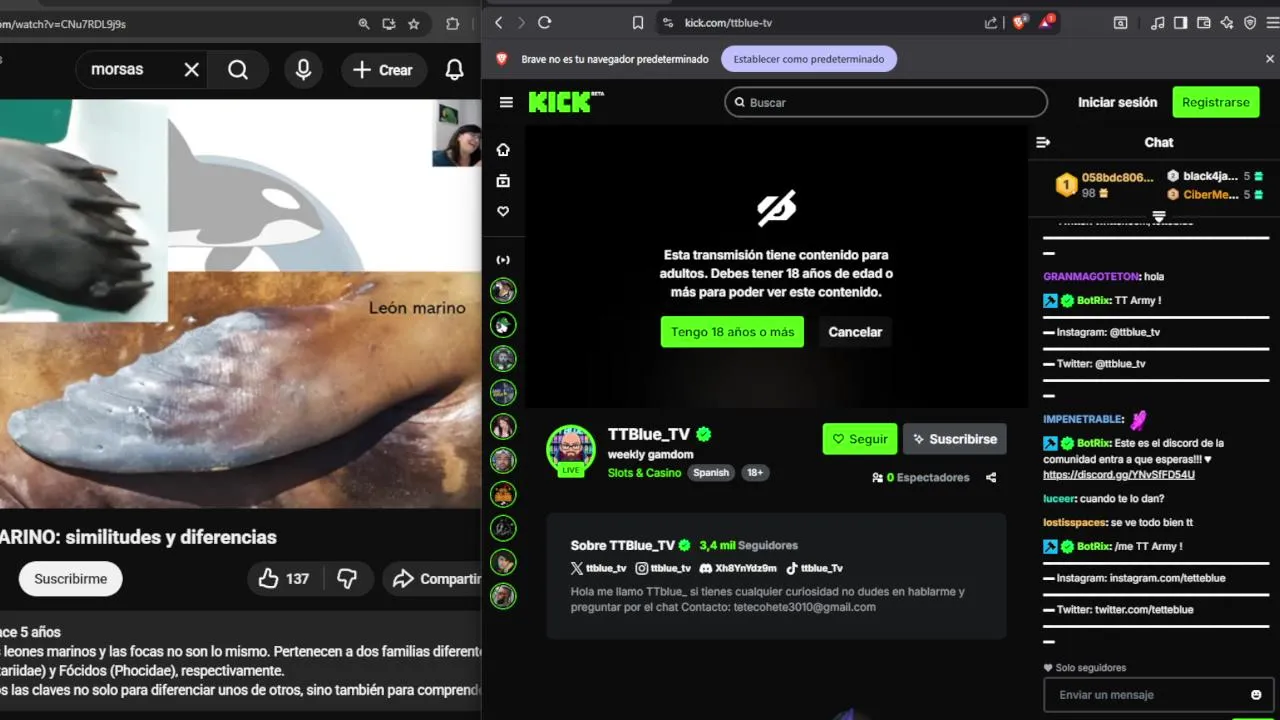Click the Kick logo
Viewport: 1280px width, 720px height.
[x=566, y=101]
